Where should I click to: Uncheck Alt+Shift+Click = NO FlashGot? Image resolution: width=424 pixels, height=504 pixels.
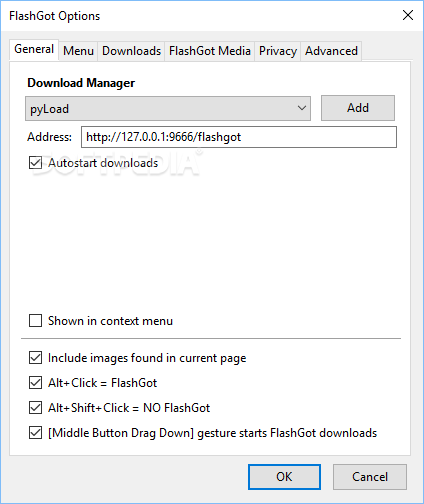(35, 408)
